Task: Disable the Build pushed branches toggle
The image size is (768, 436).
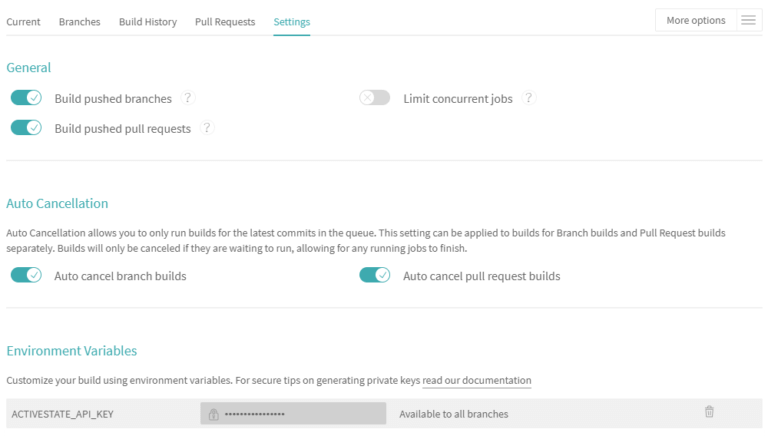Action: coord(26,98)
